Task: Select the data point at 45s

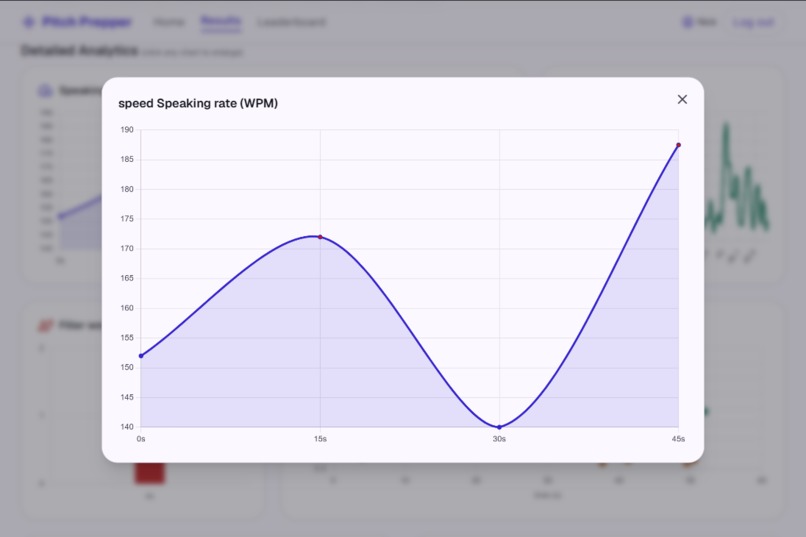Action: click(x=679, y=145)
